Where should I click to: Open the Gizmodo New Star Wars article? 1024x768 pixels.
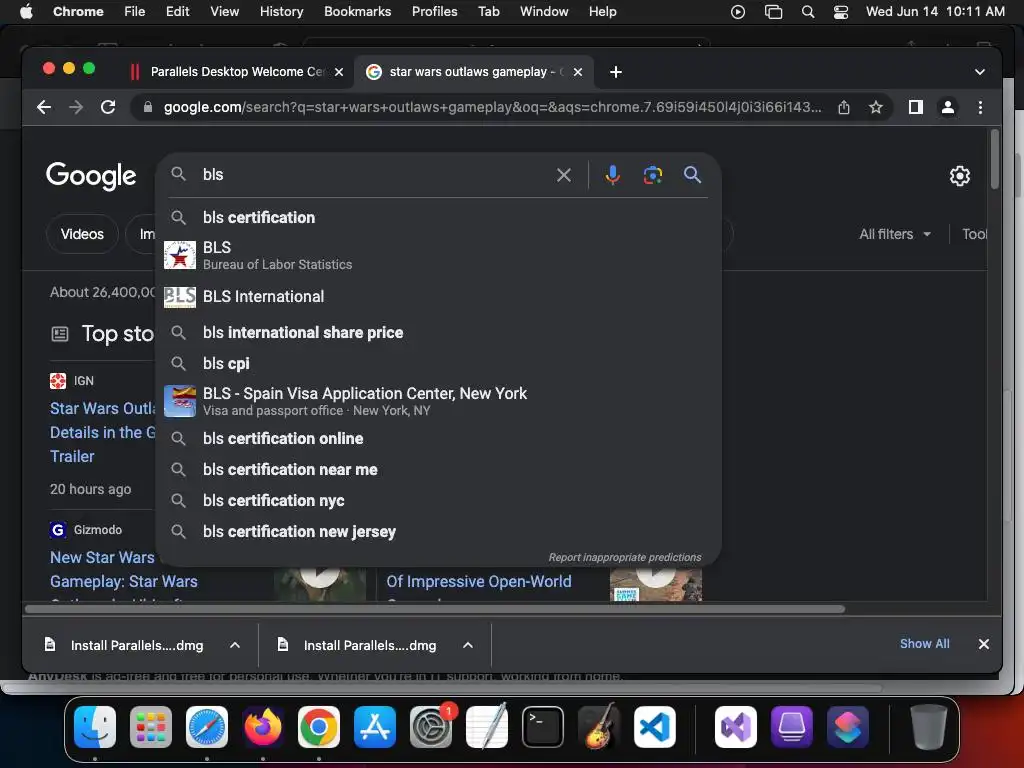(x=123, y=569)
